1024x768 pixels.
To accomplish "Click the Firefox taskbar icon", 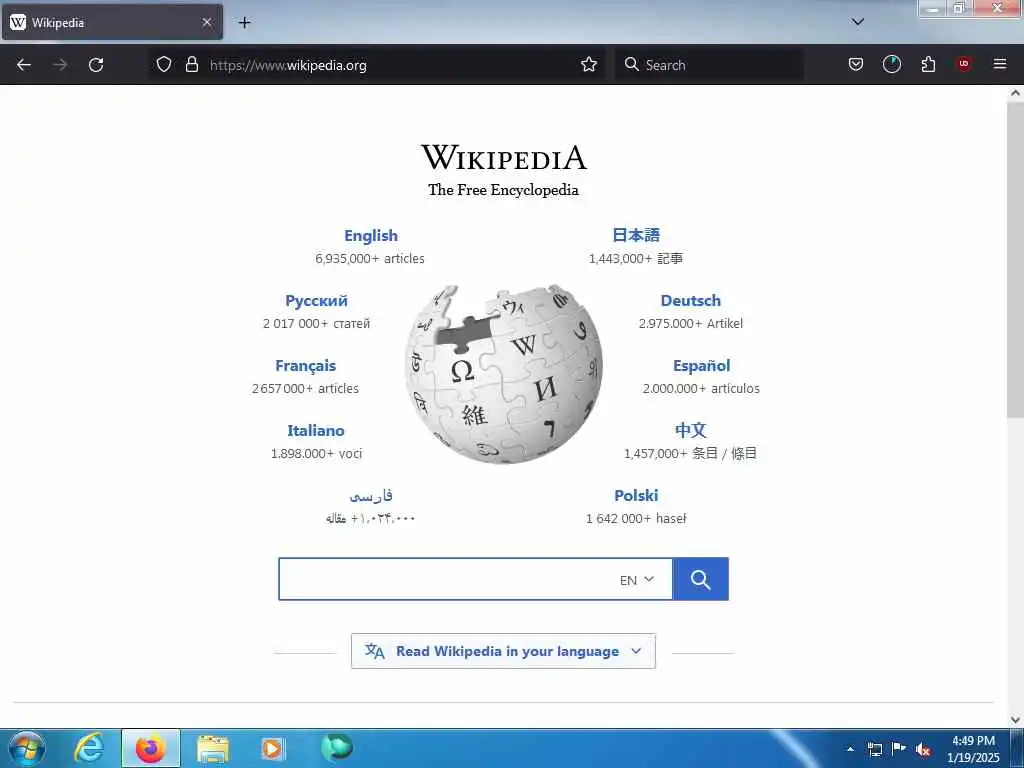I will click(x=150, y=748).
